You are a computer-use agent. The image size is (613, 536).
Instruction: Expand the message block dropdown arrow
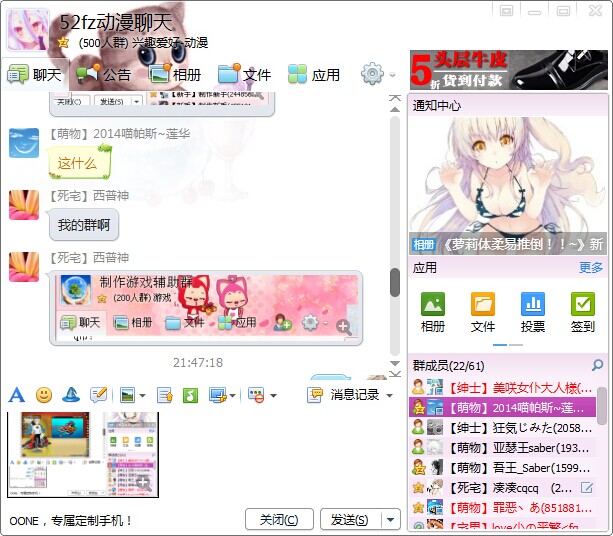pyautogui.click(x=273, y=396)
